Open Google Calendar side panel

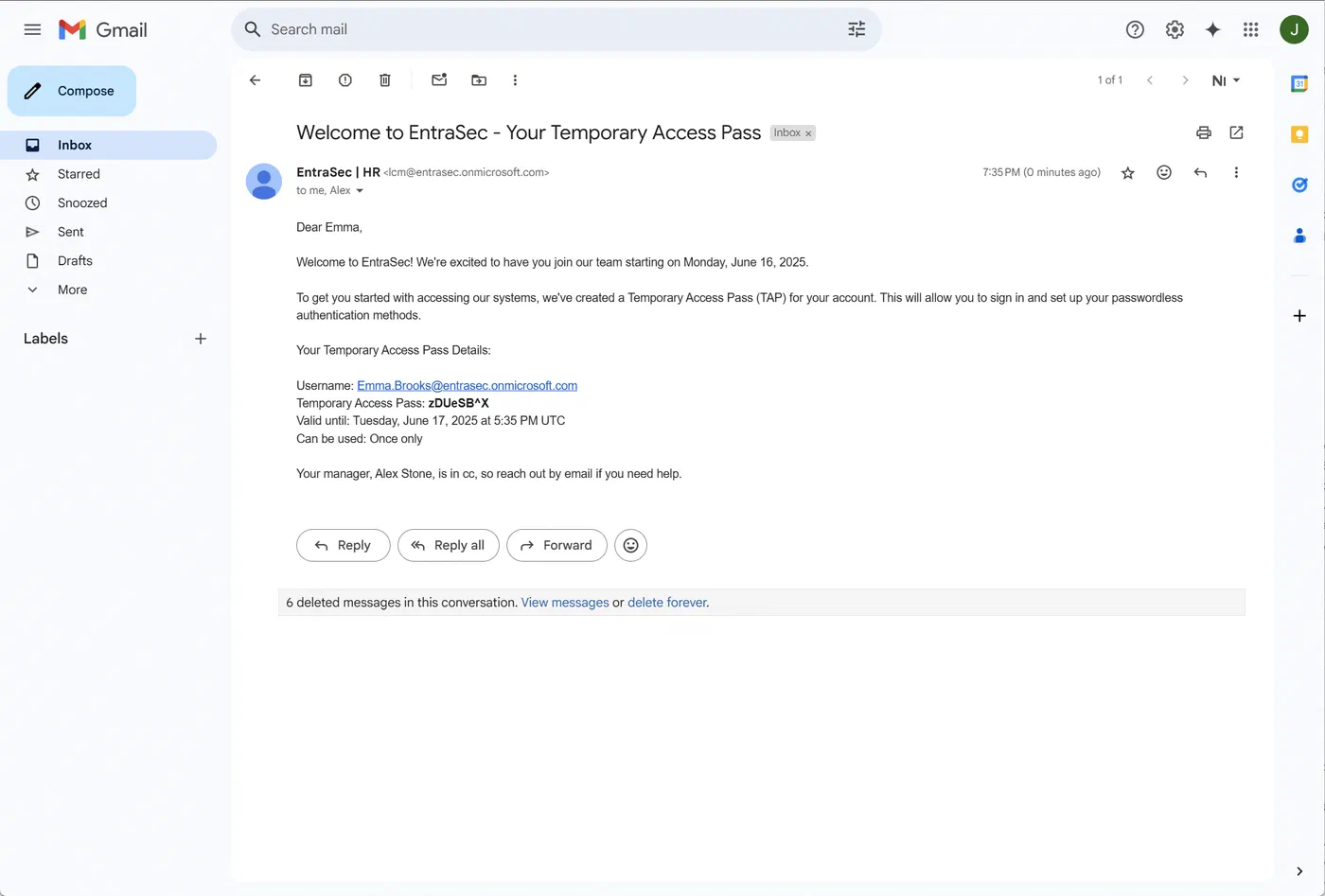click(x=1299, y=84)
